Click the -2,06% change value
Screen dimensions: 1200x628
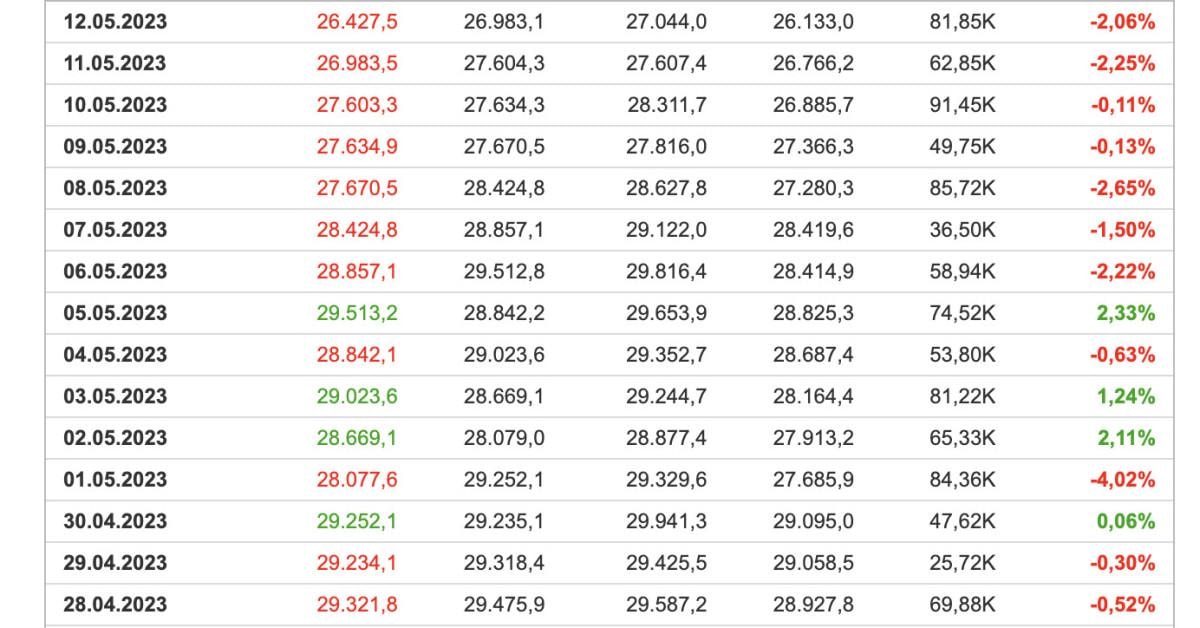pyautogui.click(x=1122, y=22)
